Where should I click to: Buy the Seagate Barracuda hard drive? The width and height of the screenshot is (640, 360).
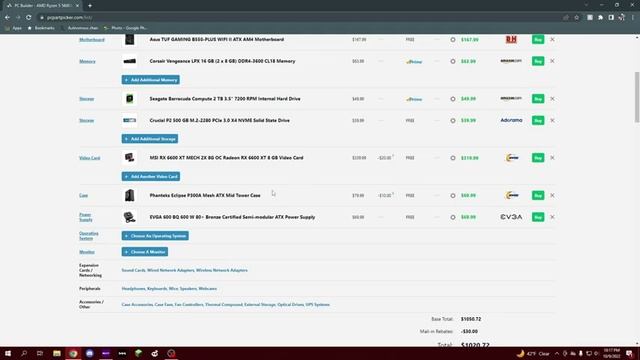(538, 99)
